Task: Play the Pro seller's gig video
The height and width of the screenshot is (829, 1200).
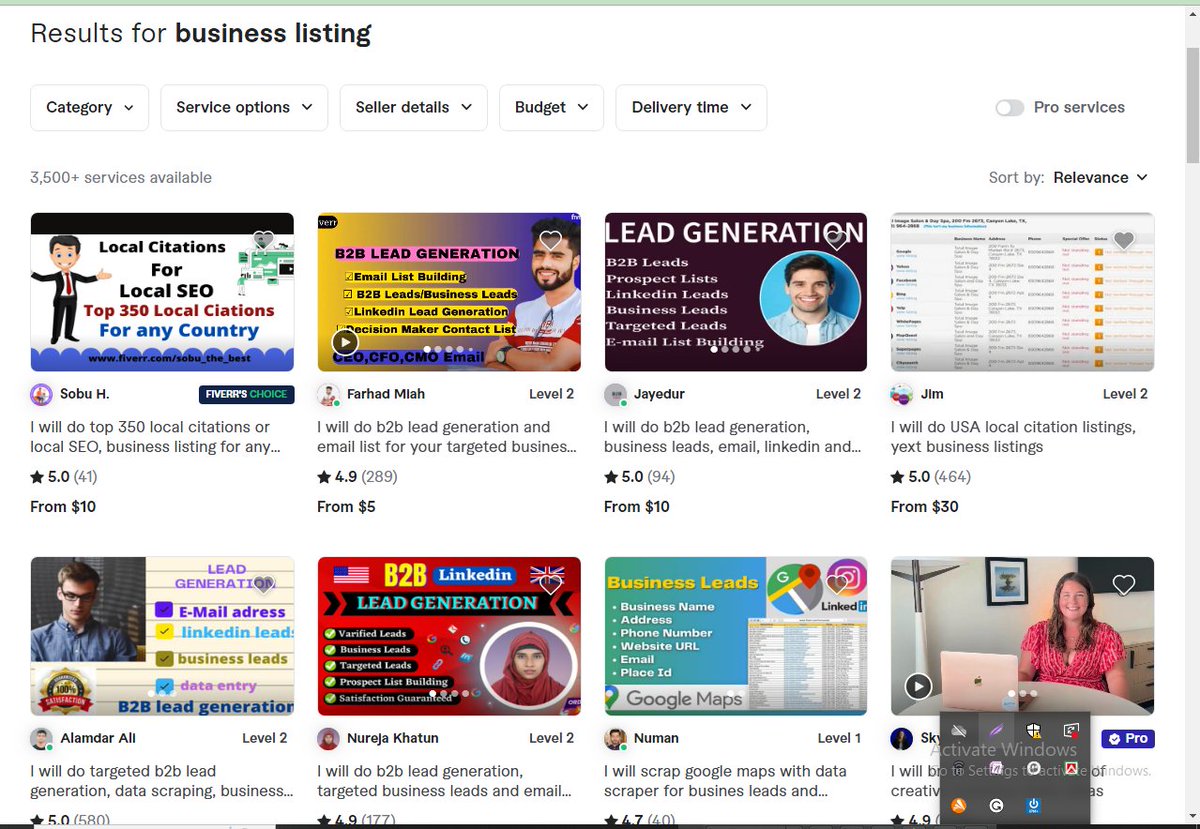Action: [918, 686]
